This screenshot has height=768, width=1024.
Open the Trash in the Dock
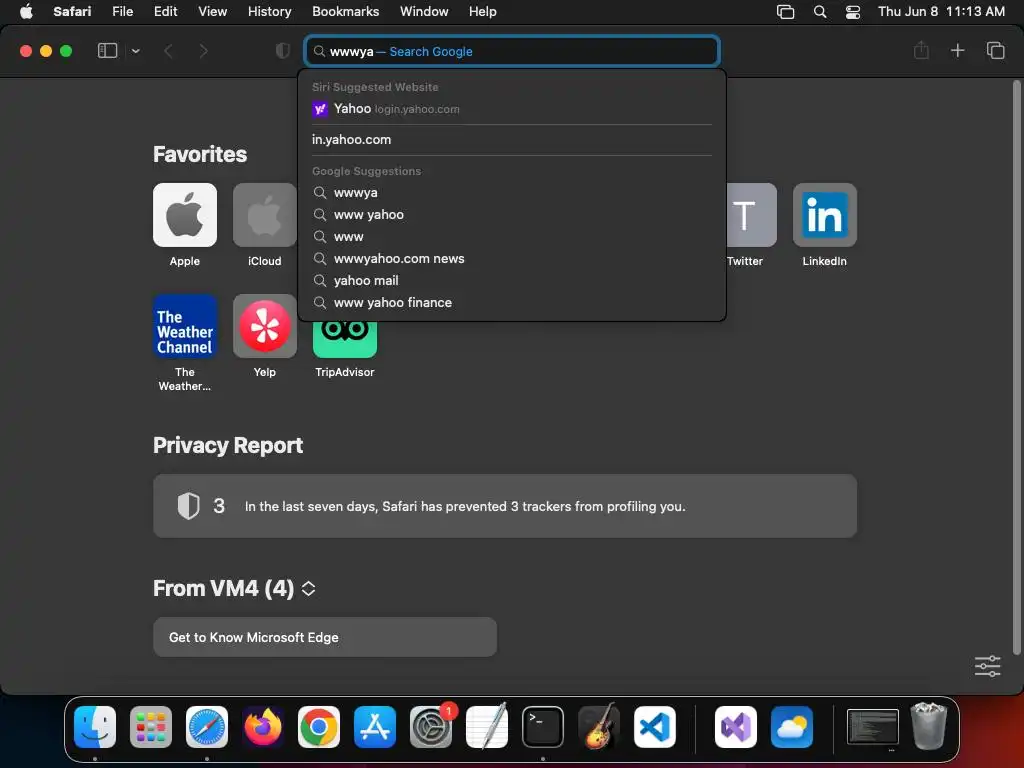929,726
